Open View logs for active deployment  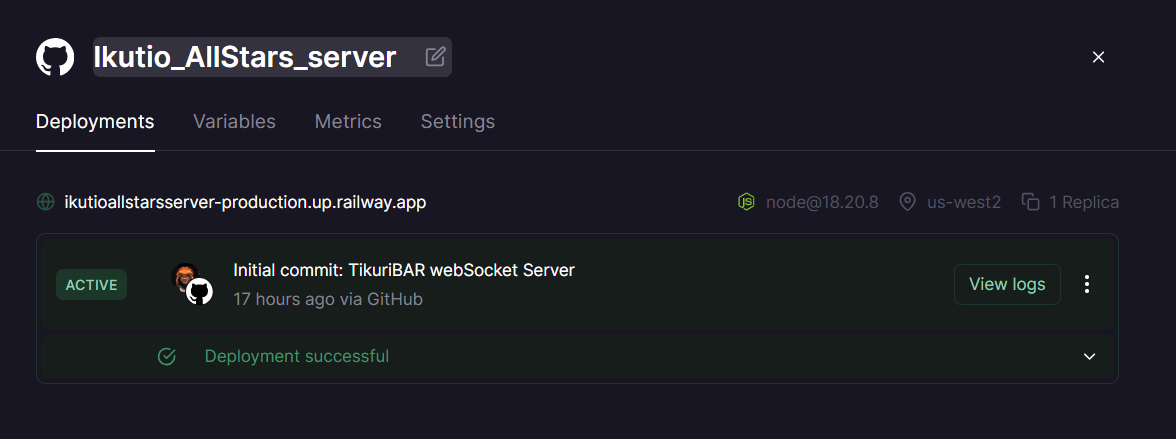(x=1007, y=284)
